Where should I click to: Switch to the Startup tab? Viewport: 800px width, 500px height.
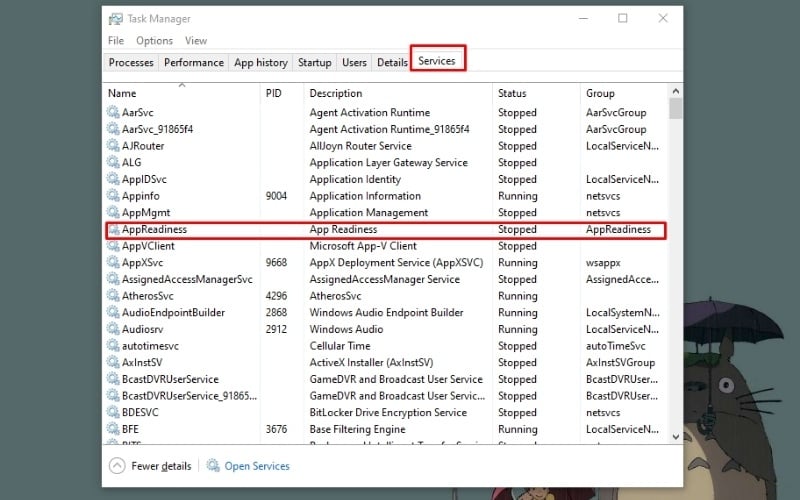click(314, 62)
